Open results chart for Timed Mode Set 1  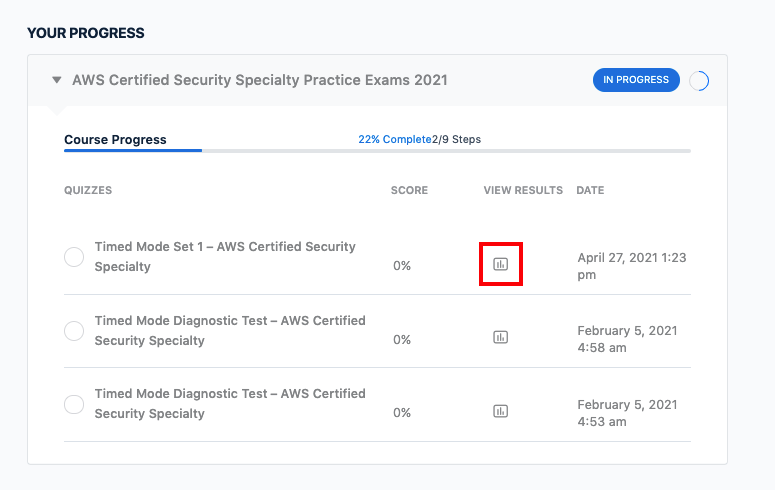501,264
